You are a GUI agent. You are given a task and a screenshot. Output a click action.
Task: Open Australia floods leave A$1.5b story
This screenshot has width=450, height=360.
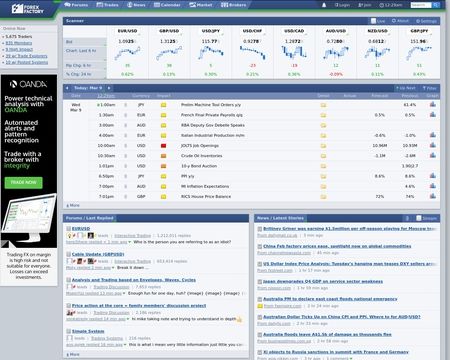(x=327, y=334)
